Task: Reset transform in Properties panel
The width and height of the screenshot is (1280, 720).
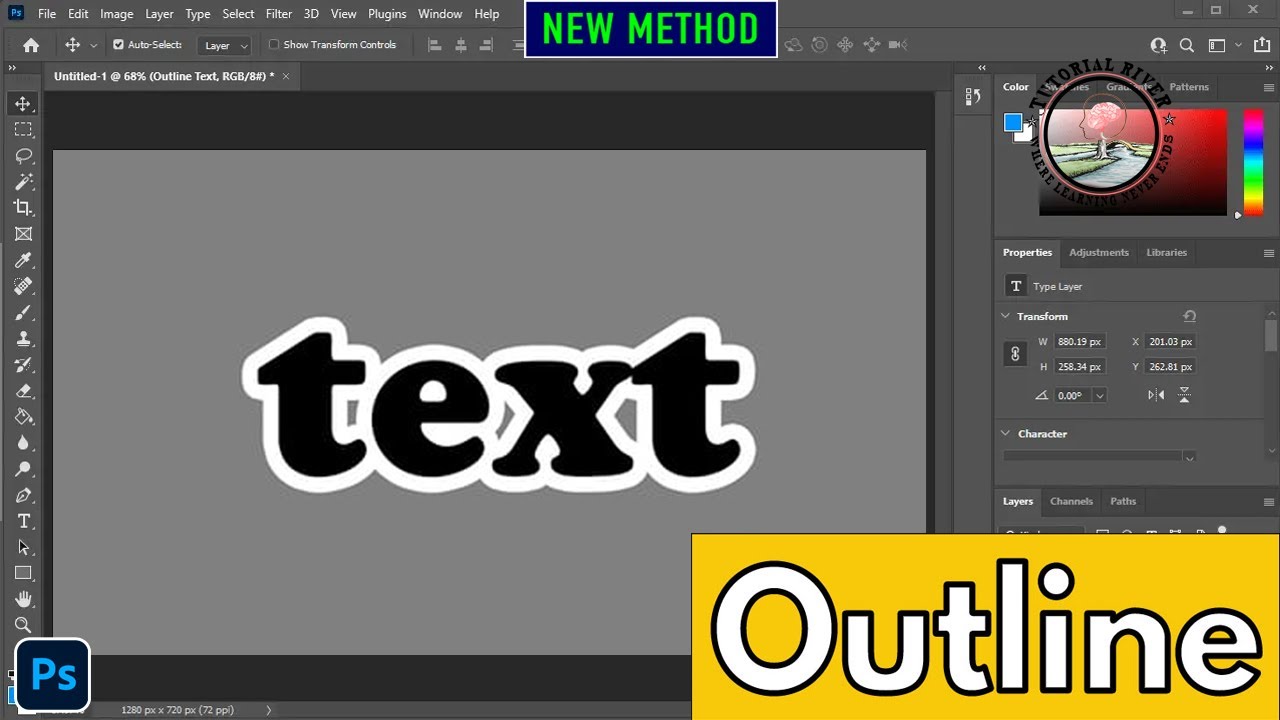Action: click(x=1189, y=316)
